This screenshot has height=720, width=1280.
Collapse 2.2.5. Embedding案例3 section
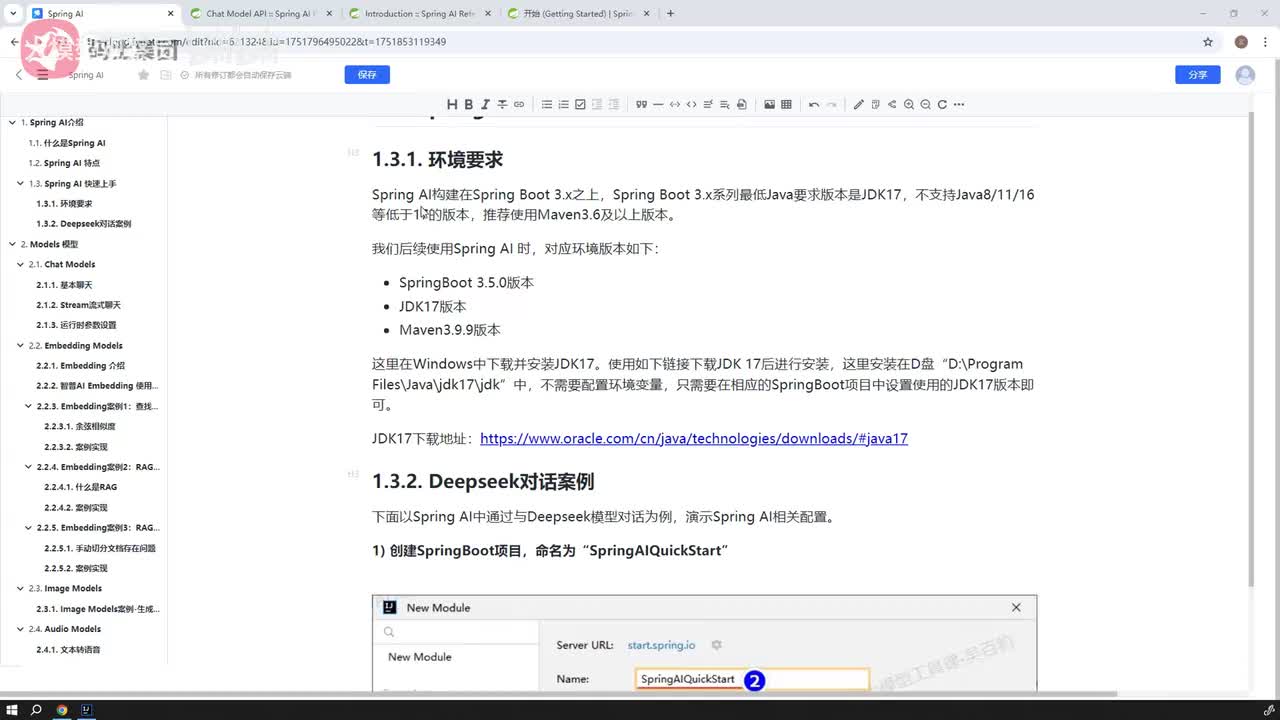point(28,527)
